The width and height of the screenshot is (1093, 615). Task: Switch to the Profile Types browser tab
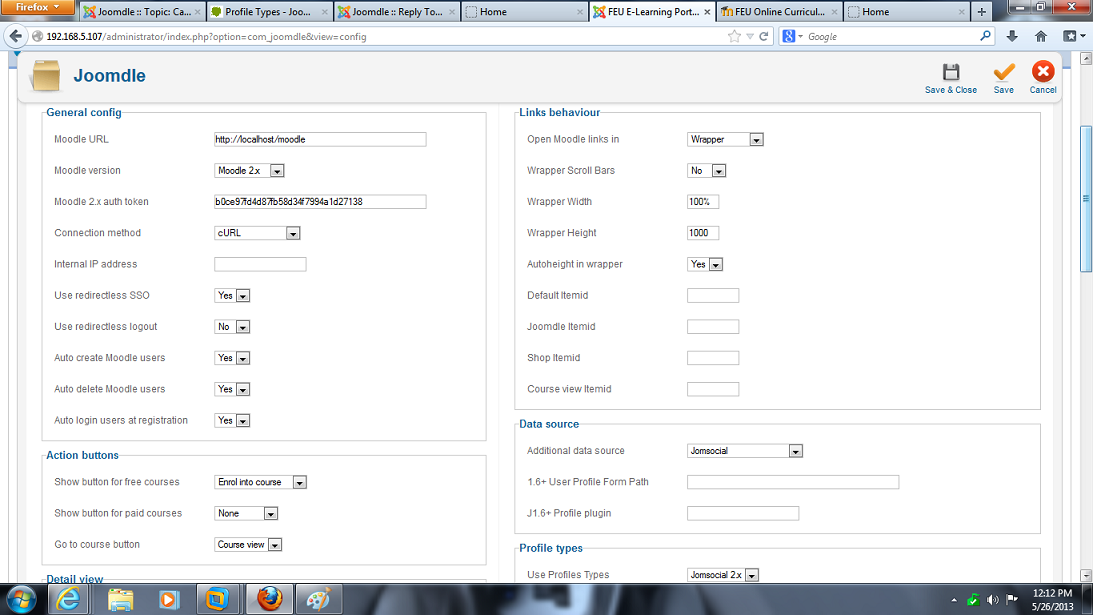268,12
